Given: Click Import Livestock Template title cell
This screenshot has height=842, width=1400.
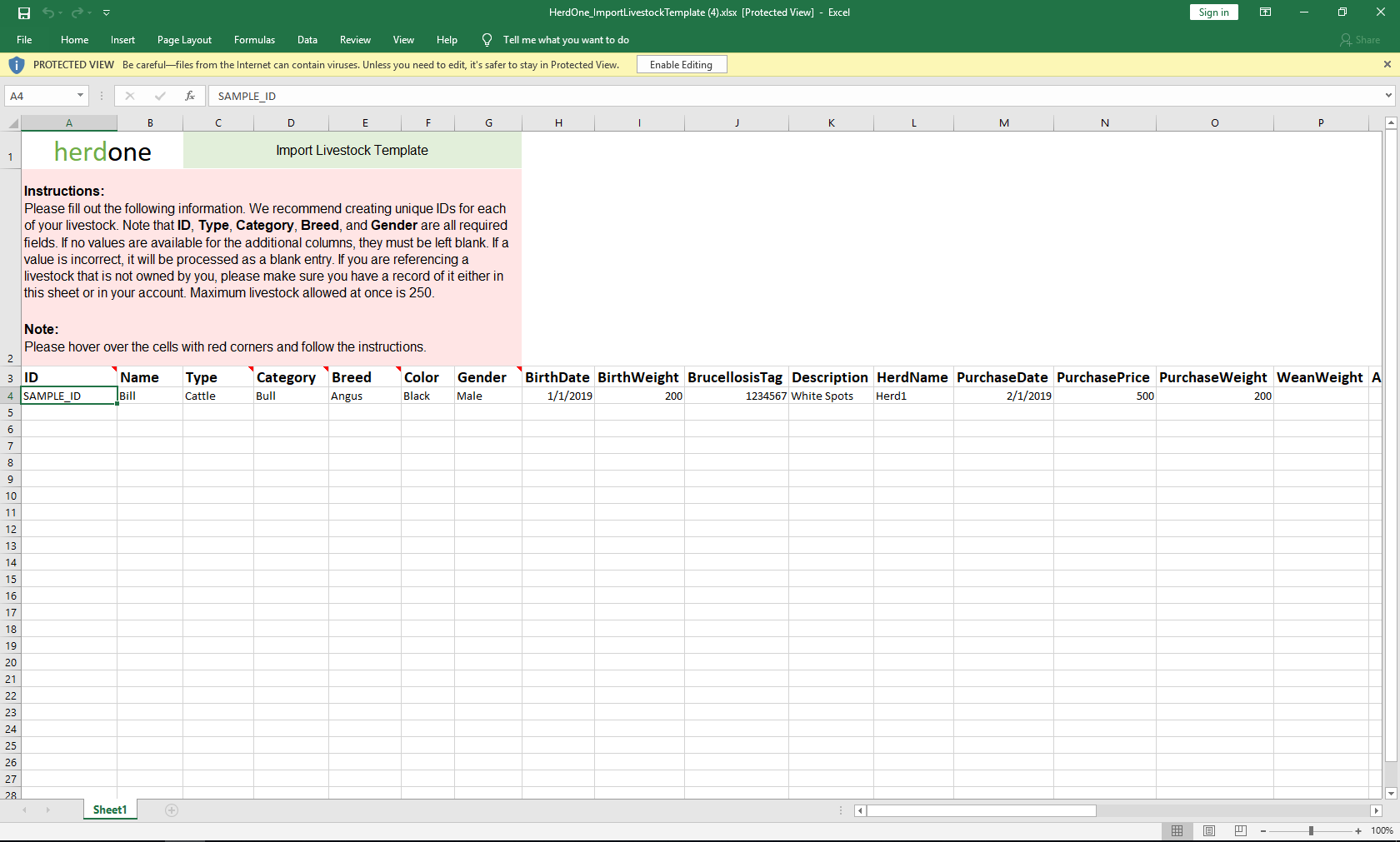Looking at the screenshot, I should tap(352, 151).
